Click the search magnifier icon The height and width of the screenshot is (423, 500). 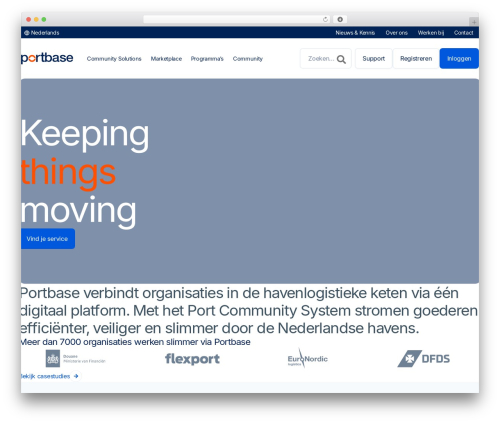click(341, 59)
